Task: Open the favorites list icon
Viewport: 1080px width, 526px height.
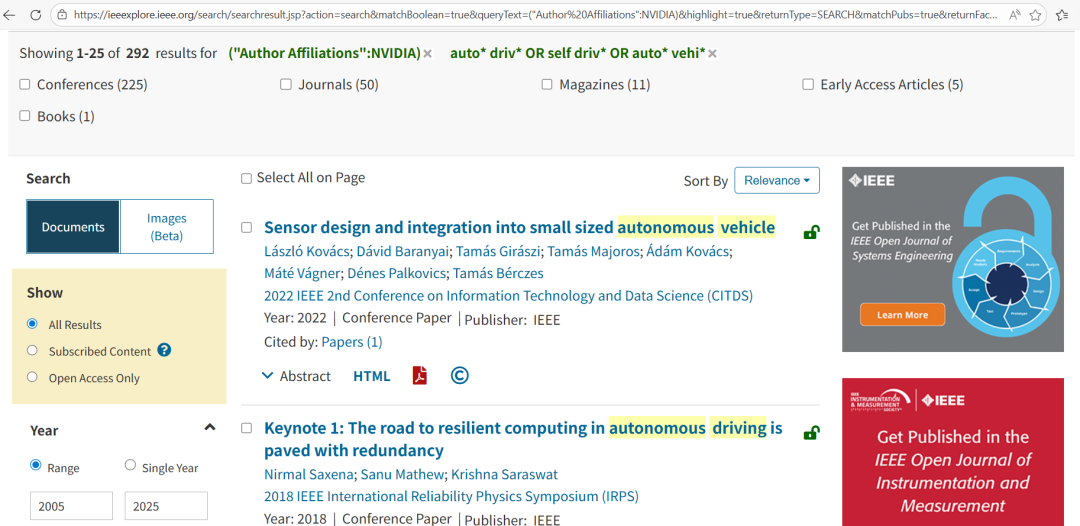Action: point(1063,14)
